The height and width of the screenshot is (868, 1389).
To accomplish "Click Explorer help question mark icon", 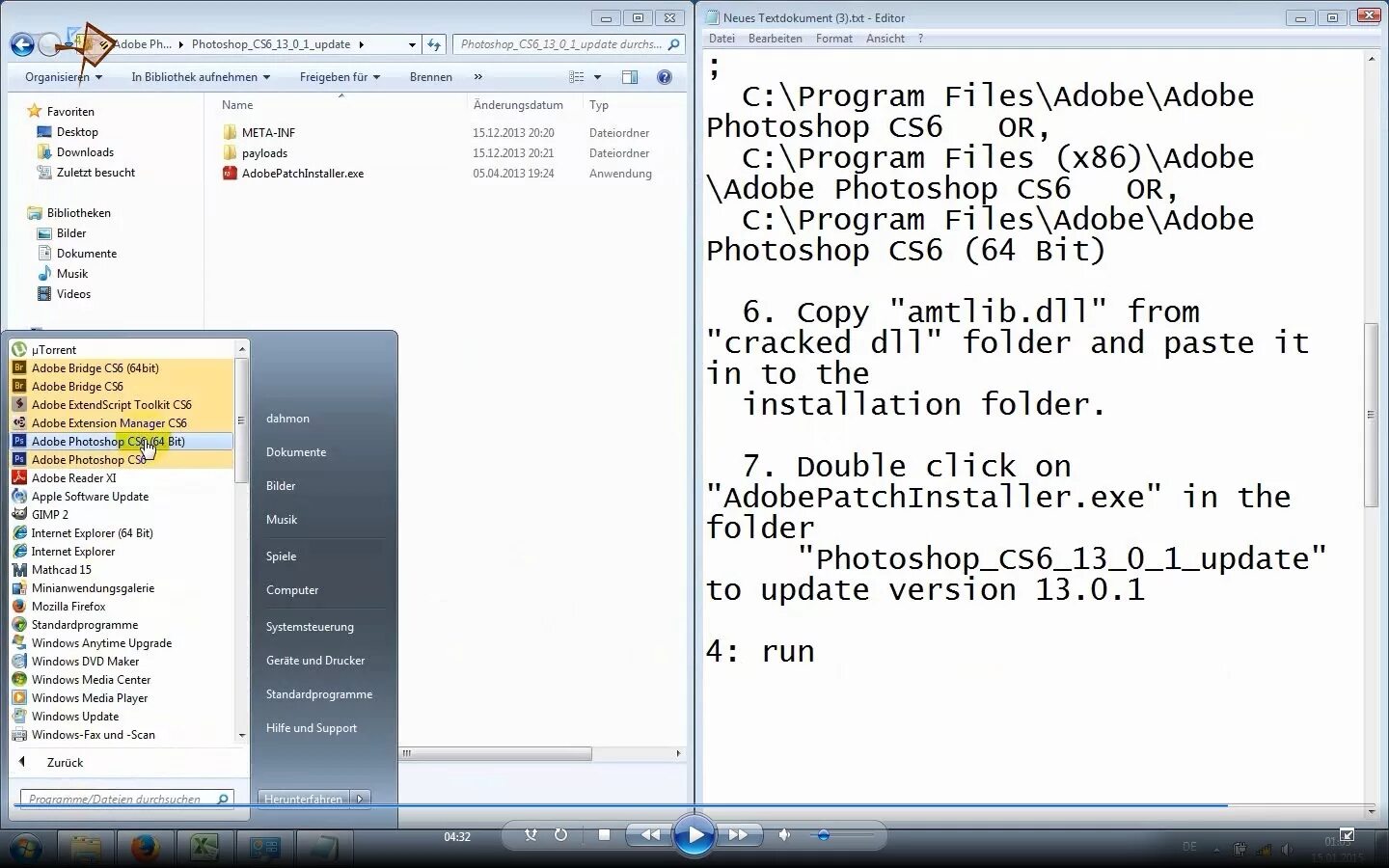I will pyautogui.click(x=665, y=77).
